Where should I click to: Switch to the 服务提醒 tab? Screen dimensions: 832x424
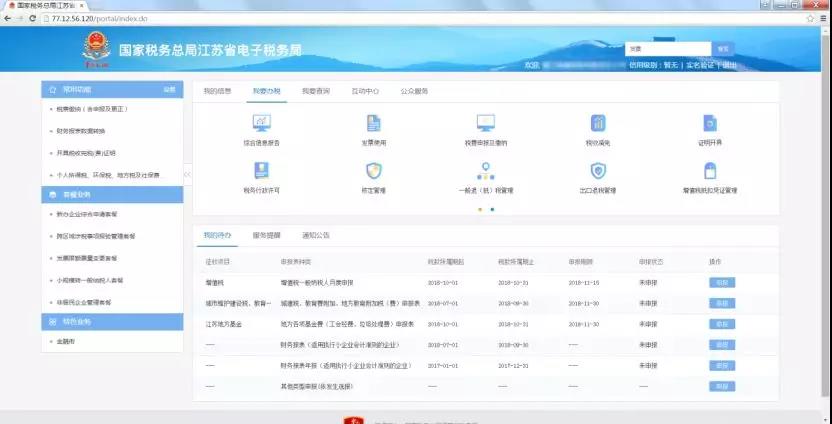267,236
